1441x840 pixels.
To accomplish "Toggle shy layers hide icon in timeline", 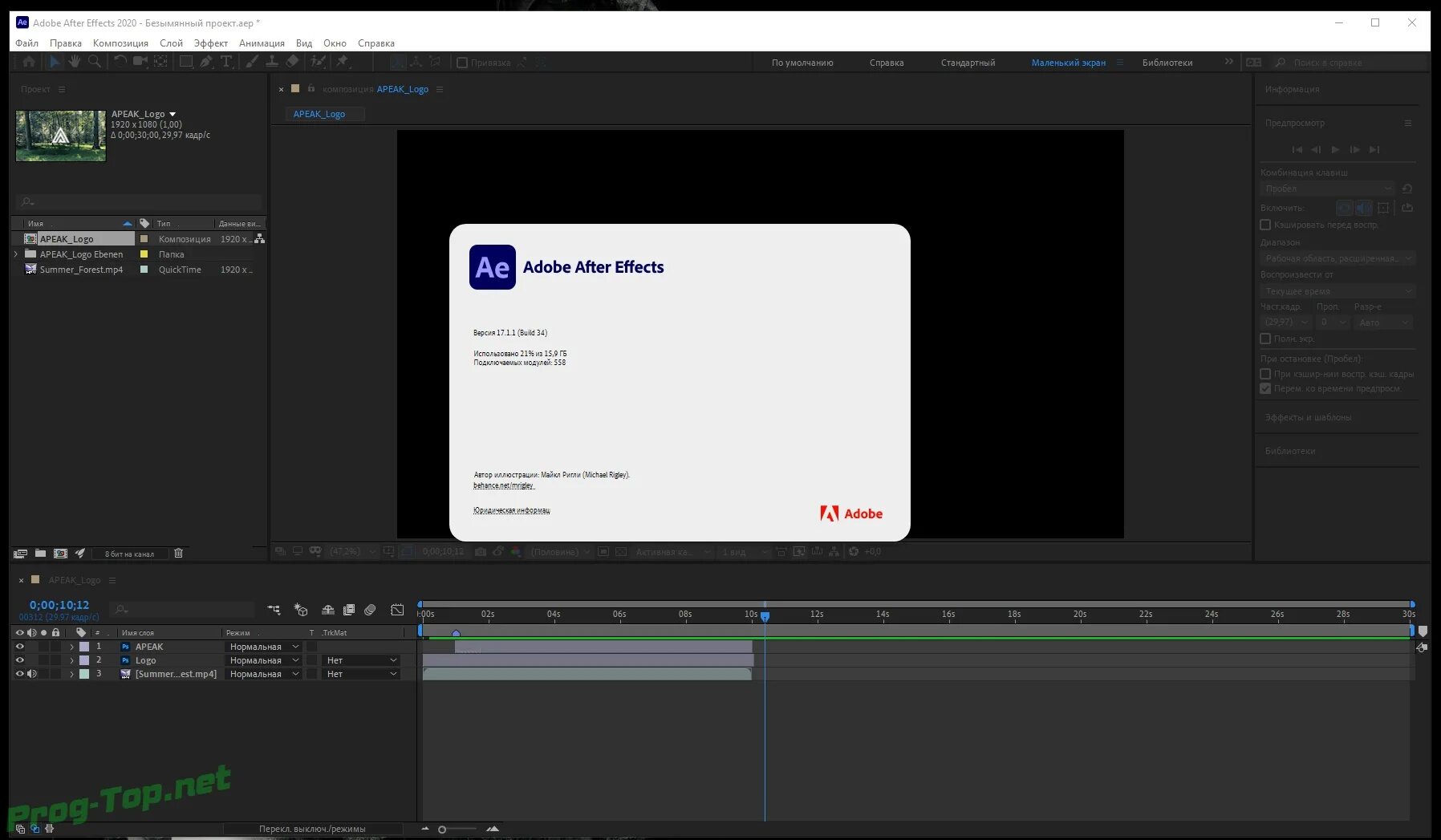I will pos(328,610).
